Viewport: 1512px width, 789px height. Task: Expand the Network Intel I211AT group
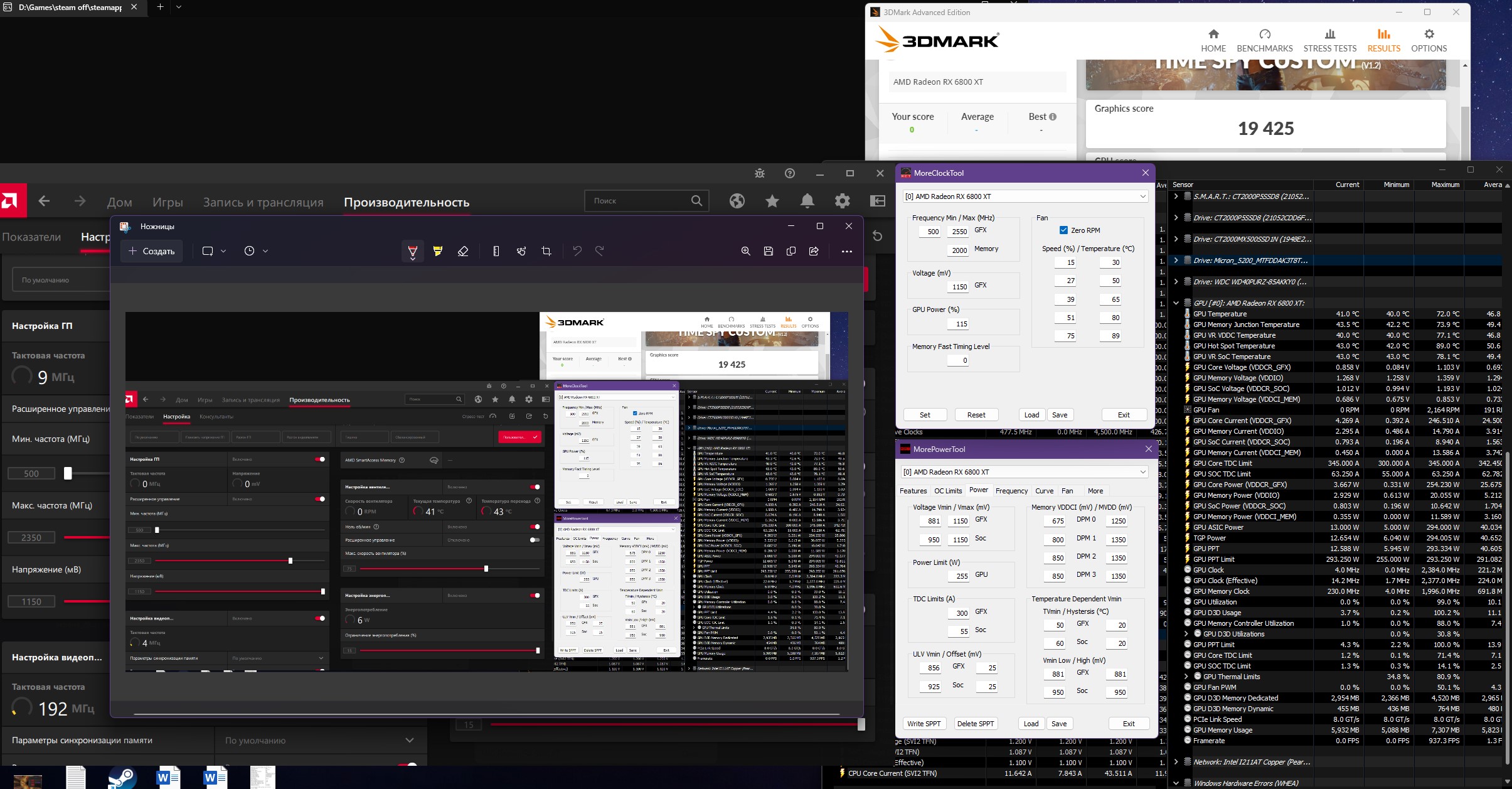[x=1176, y=762]
